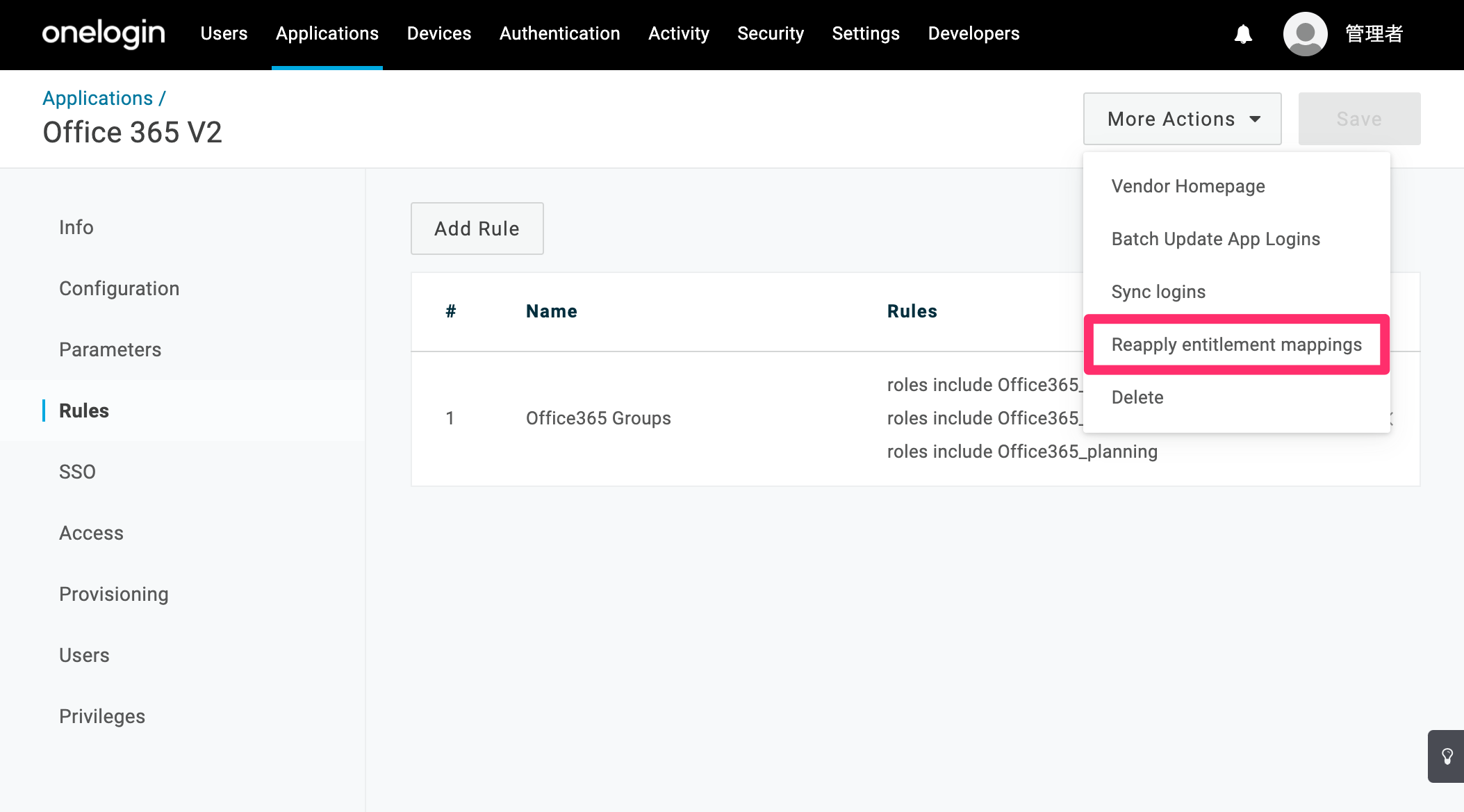Click the 管理者 username label
1464x812 pixels.
pyautogui.click(x=1374, y=33)
